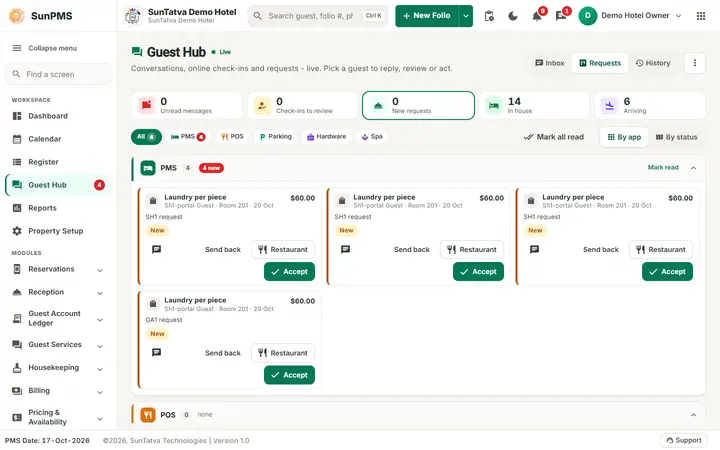Open Register in sidebar

click(x=58, y=162)
